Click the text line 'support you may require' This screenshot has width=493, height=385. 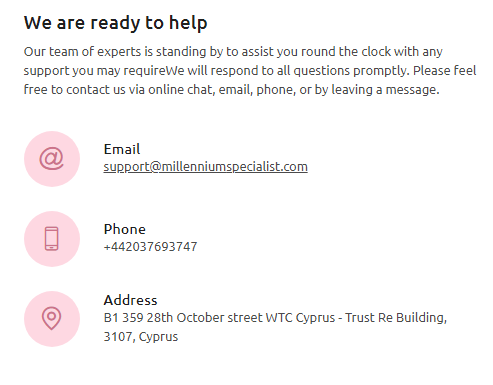[x=250, y=71]
